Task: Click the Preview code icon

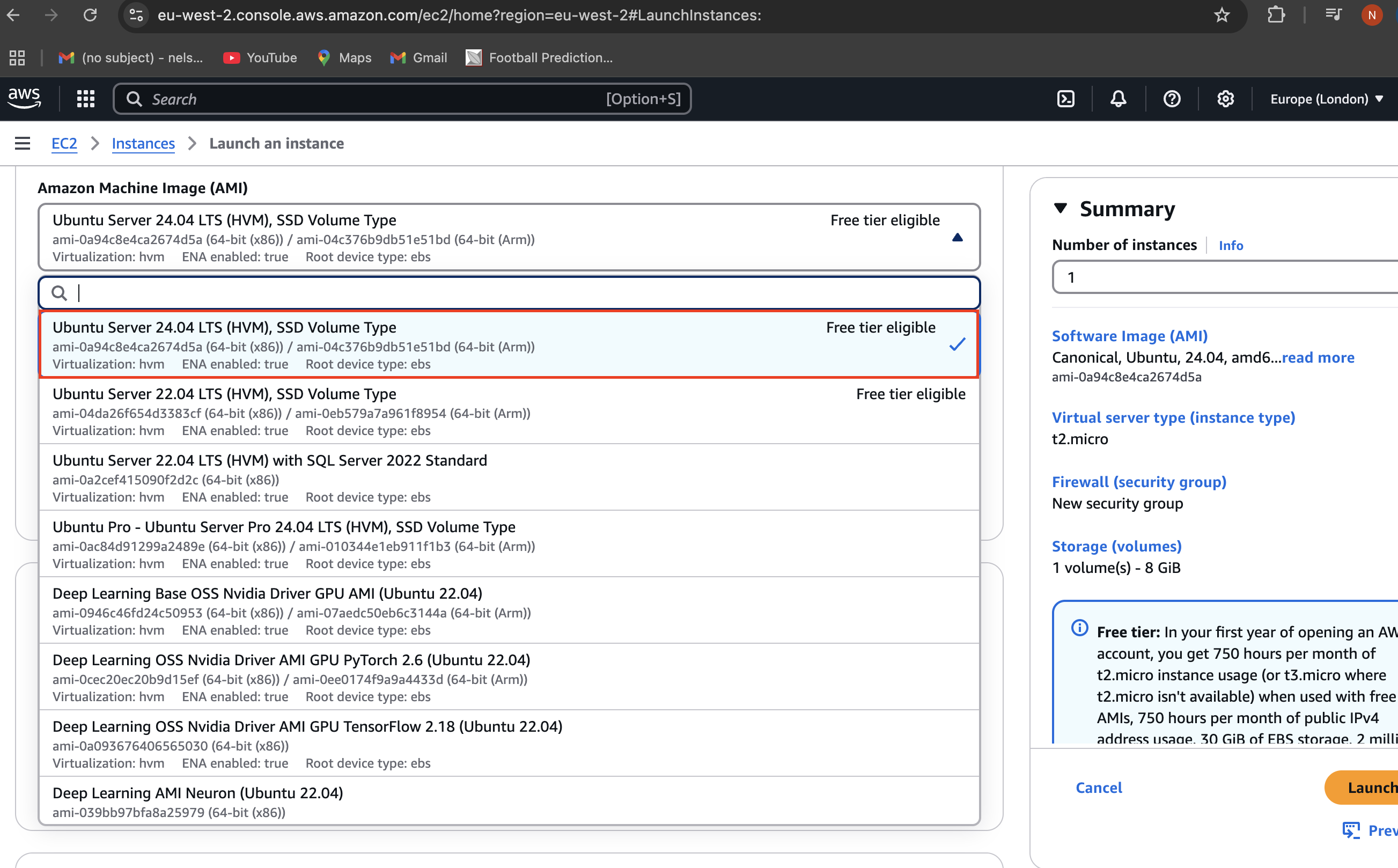Action: pyautogui.click(x=1351, y=830)
